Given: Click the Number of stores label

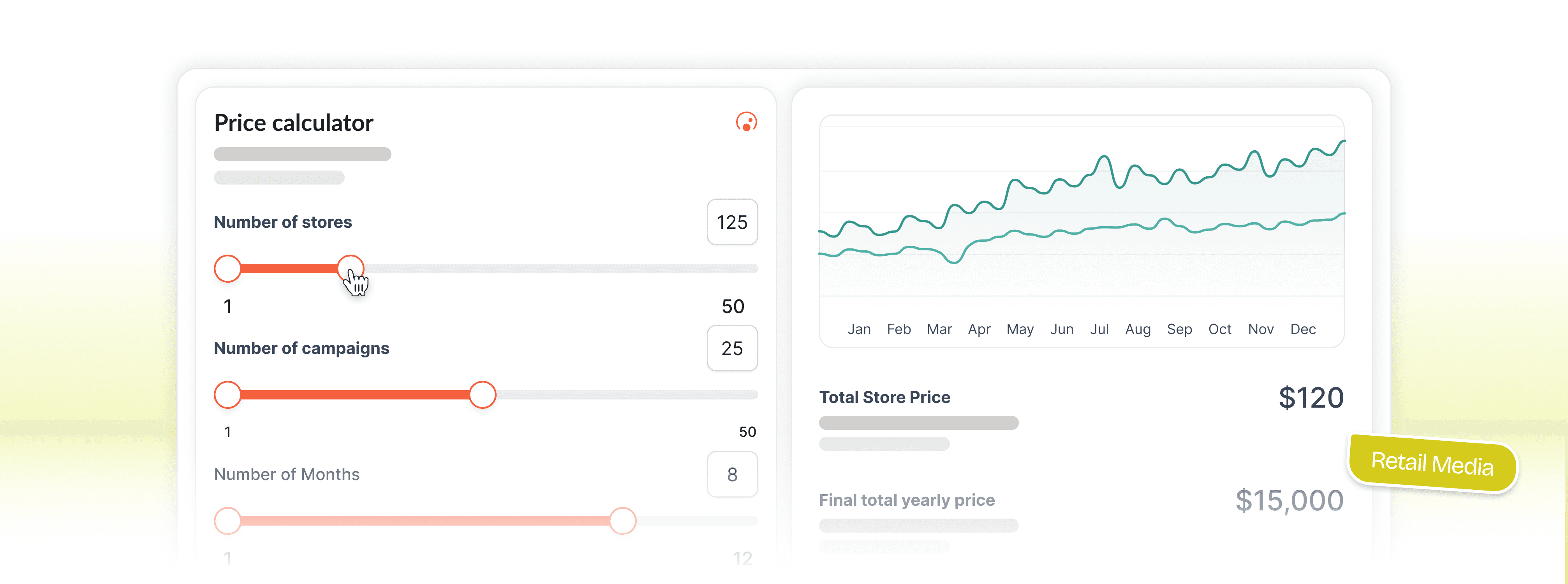Looking at the screenshot, I should [282, 222].
